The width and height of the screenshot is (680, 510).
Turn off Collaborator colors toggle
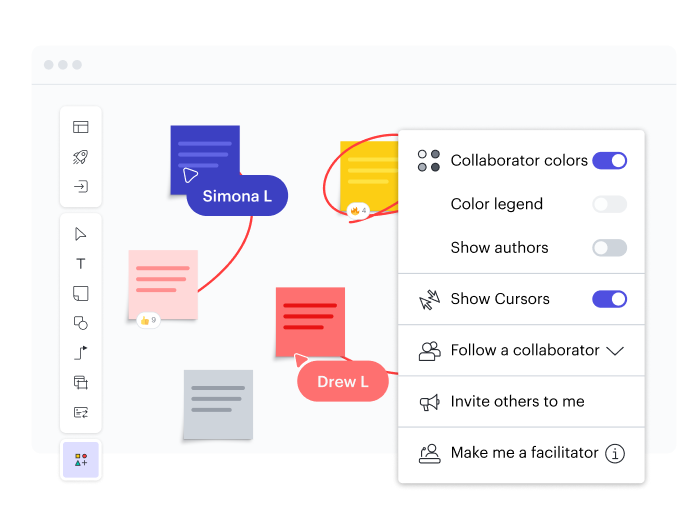pyautogui.click(x=609, y=160)
